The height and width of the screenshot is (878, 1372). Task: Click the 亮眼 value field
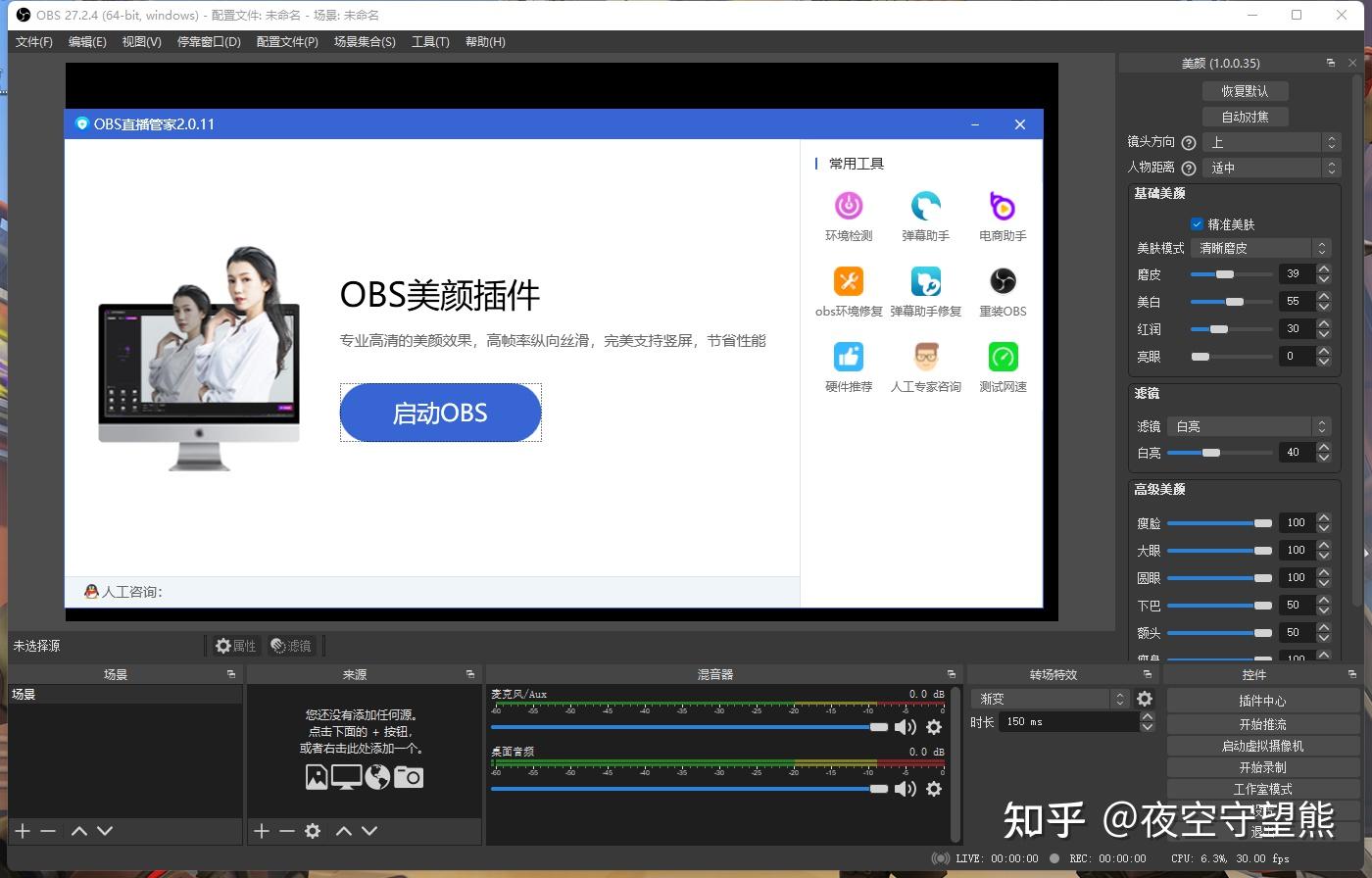(1298, 357)
